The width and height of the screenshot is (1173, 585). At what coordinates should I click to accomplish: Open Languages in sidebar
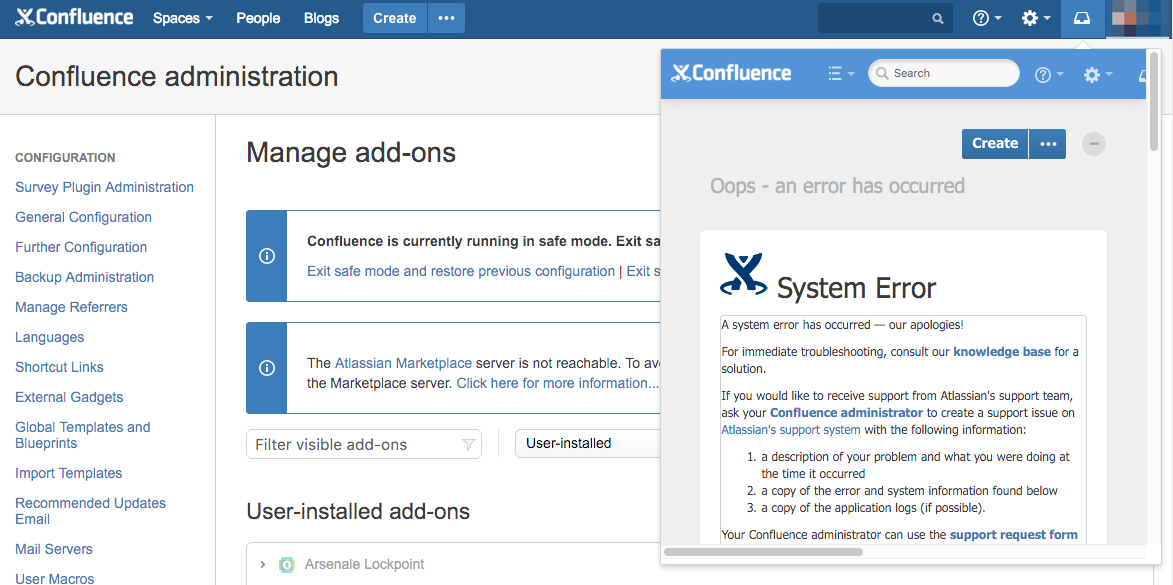point(49,337)
